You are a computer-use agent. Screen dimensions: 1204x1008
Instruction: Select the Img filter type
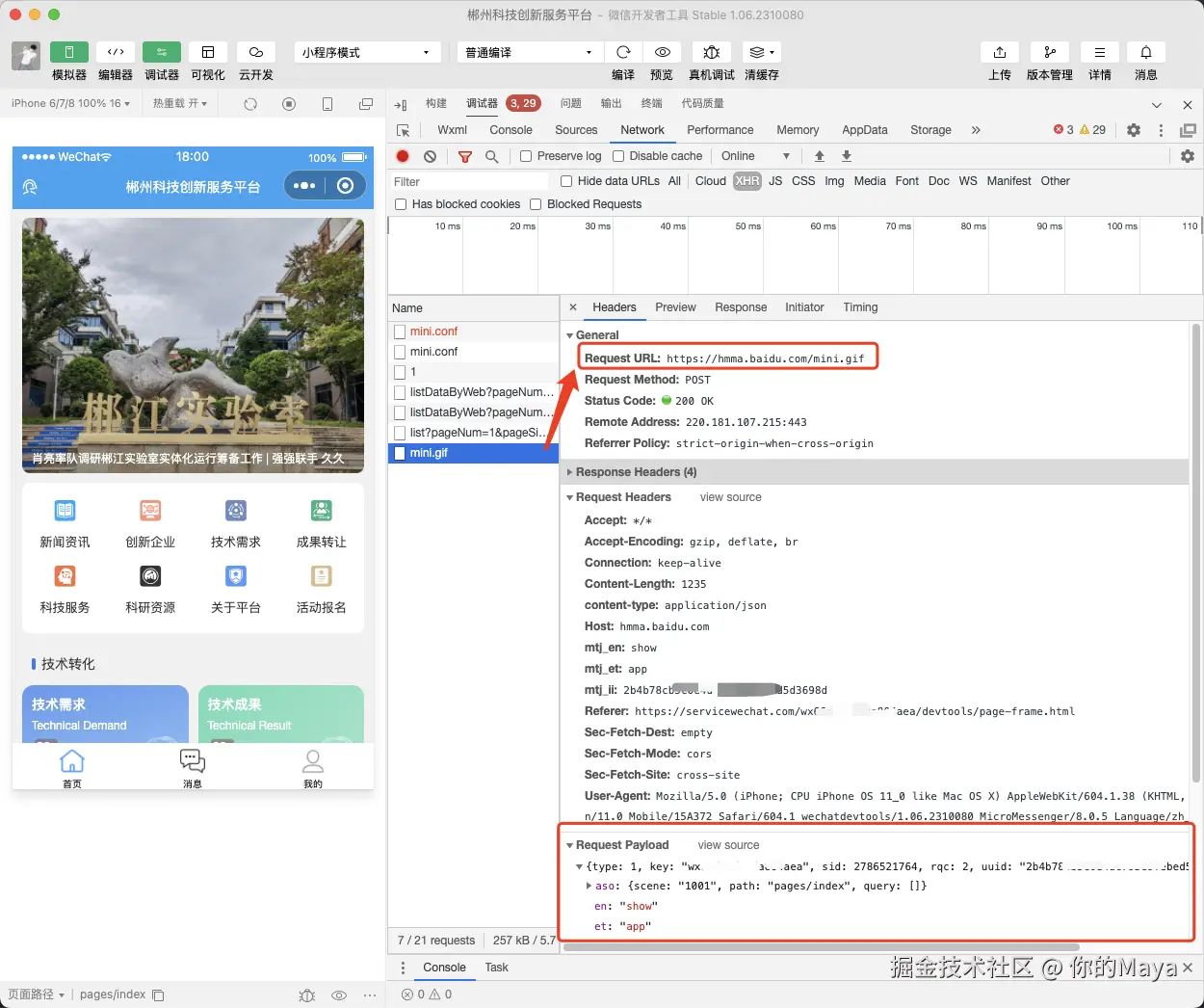click(834, 181)
